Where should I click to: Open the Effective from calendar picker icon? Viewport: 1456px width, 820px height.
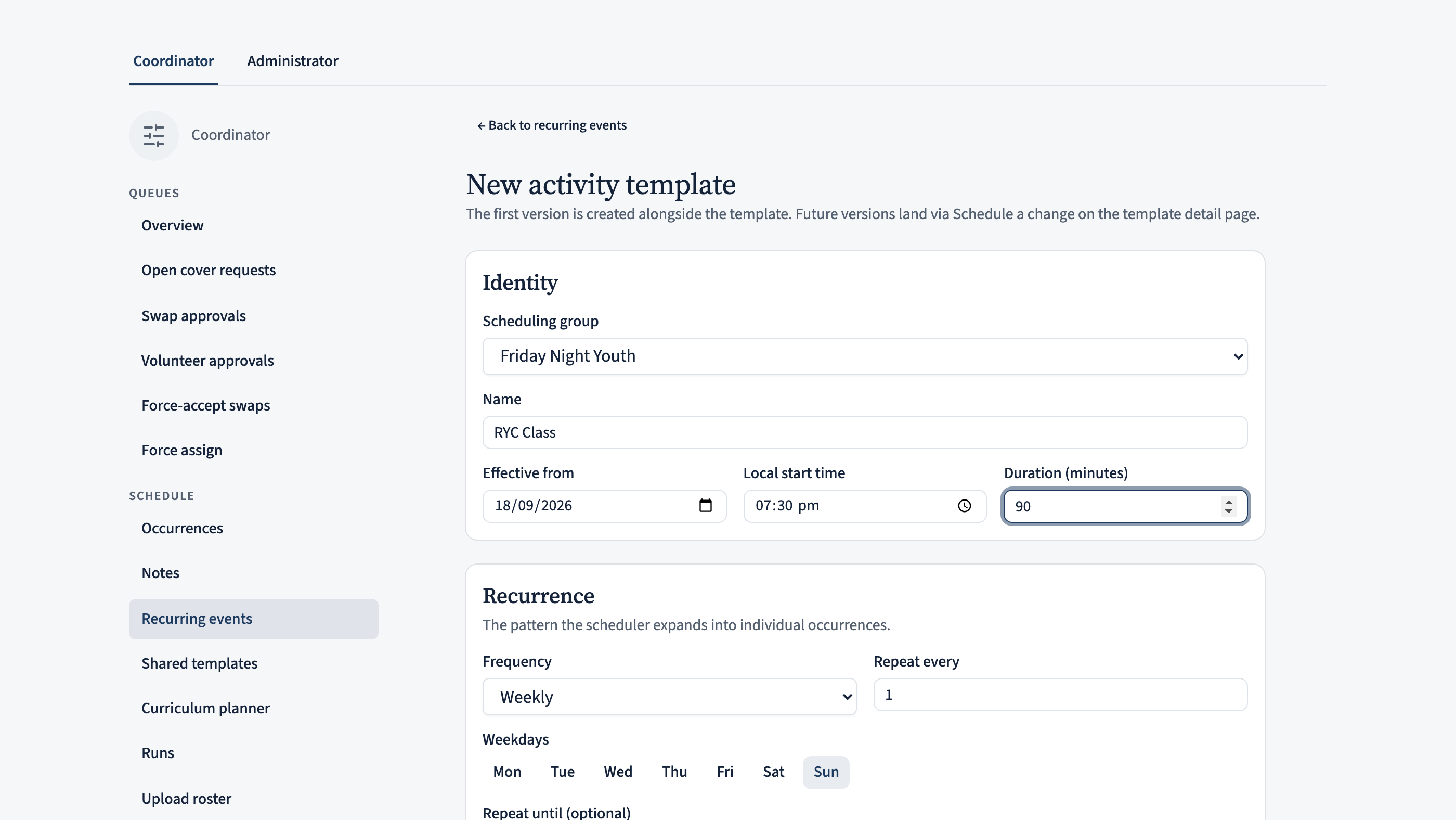pos(705,506)
